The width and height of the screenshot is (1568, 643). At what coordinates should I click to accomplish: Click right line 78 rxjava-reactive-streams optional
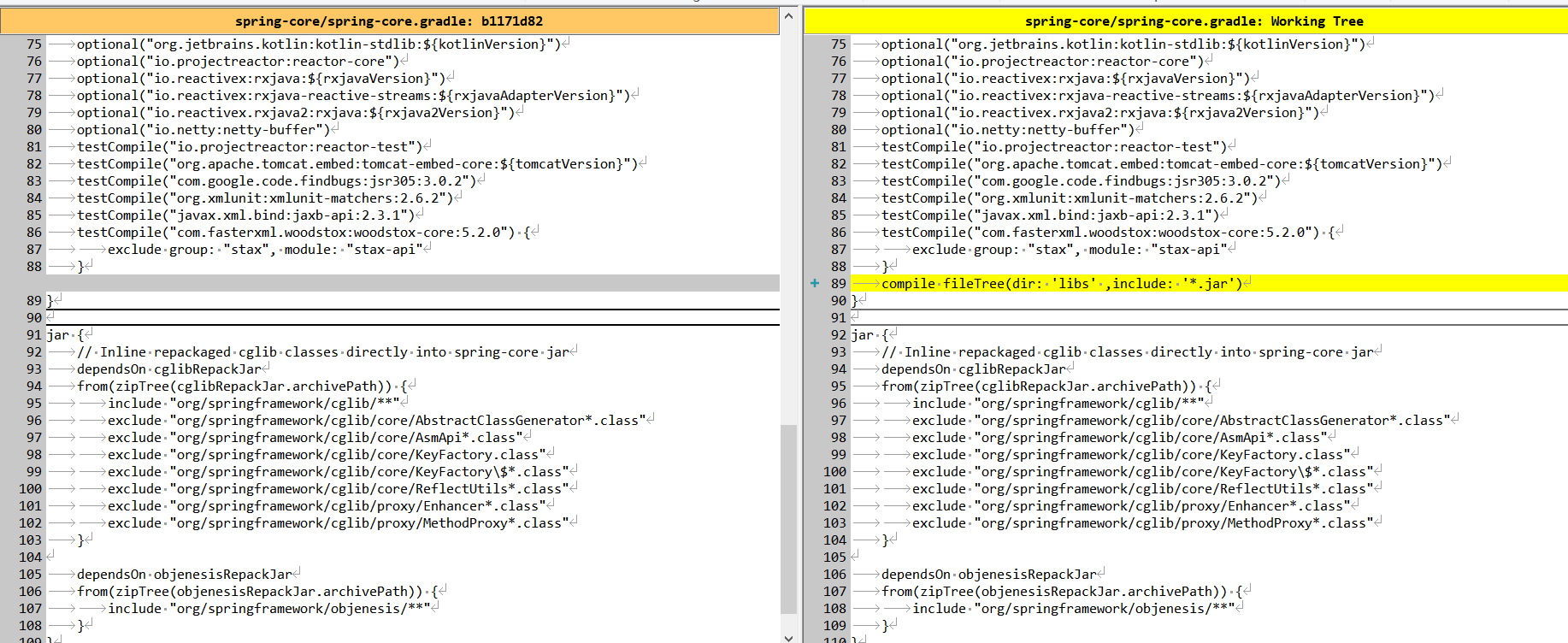pyautogui.click(x=1158, y=96)
